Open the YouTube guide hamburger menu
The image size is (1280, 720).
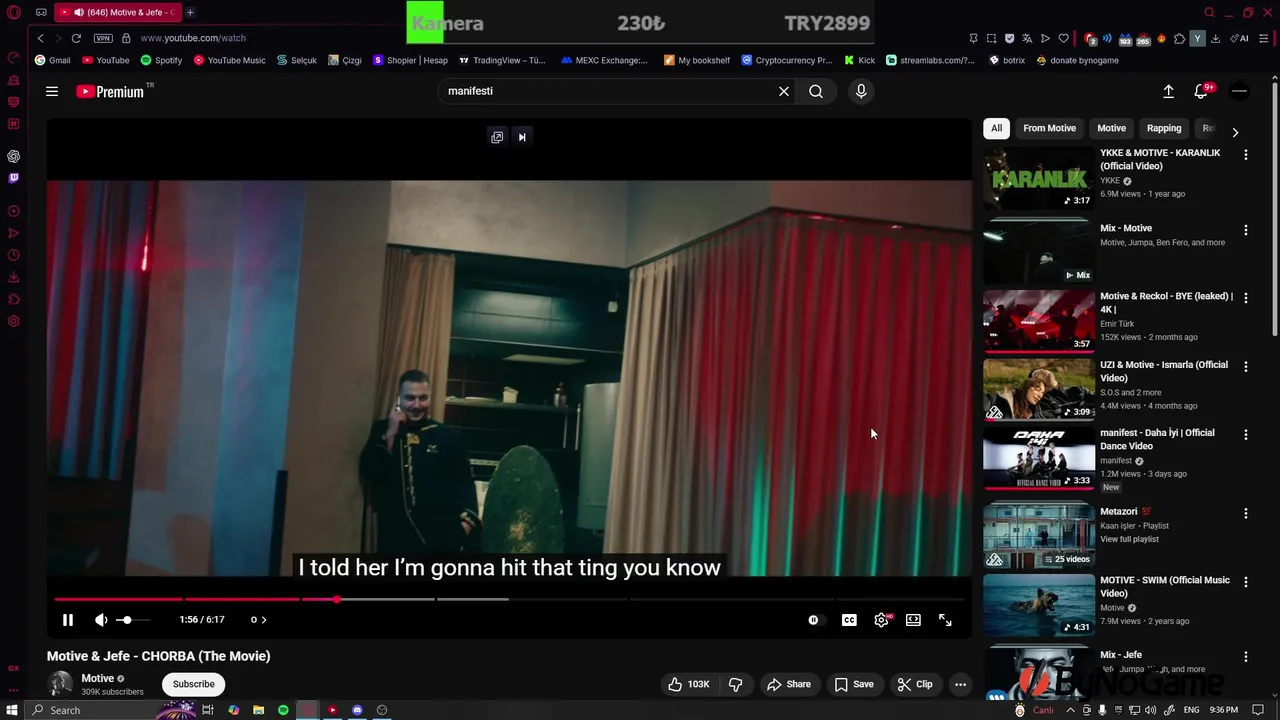click(x=52, y=91)
